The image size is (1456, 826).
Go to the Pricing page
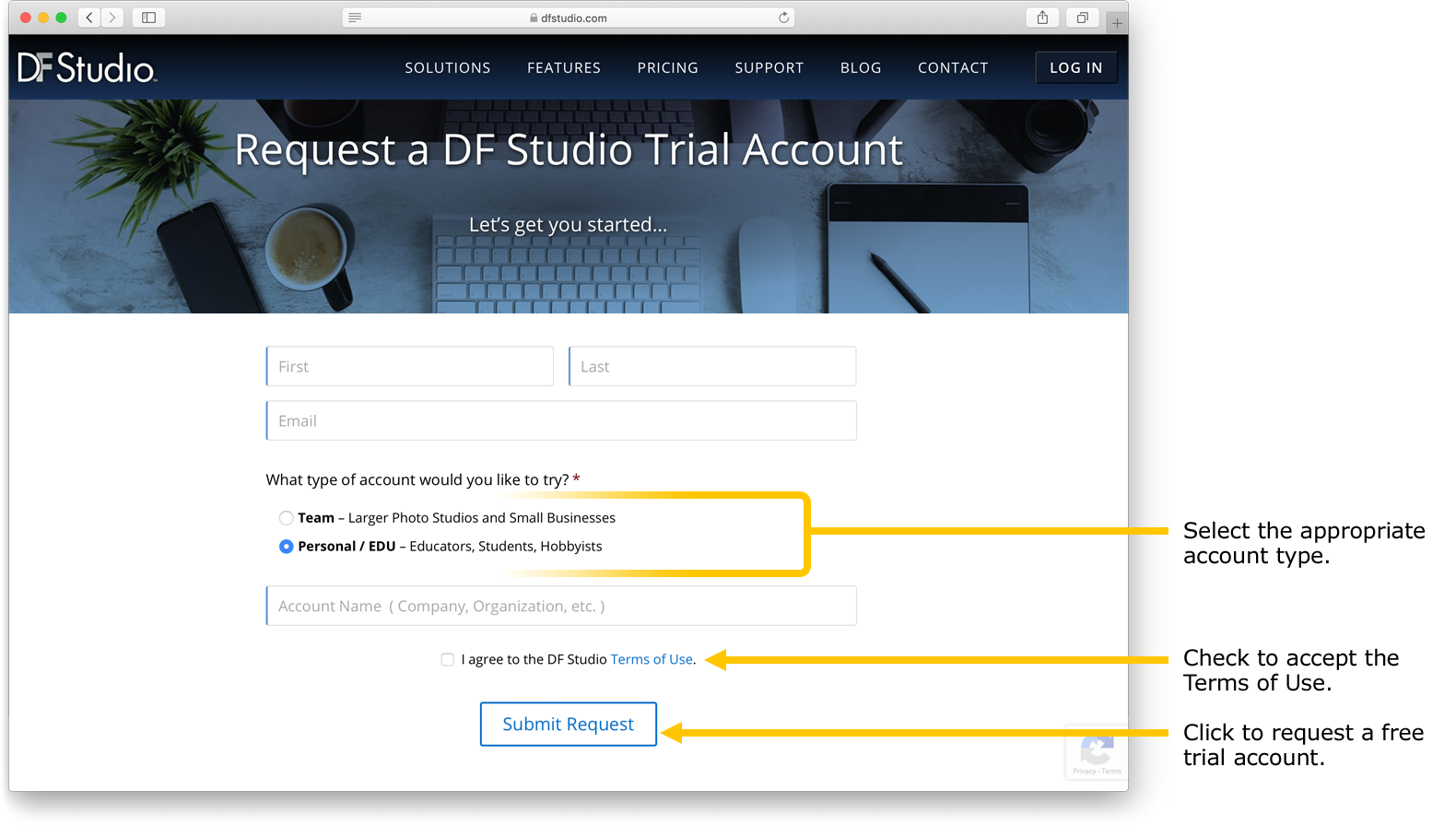668,68
